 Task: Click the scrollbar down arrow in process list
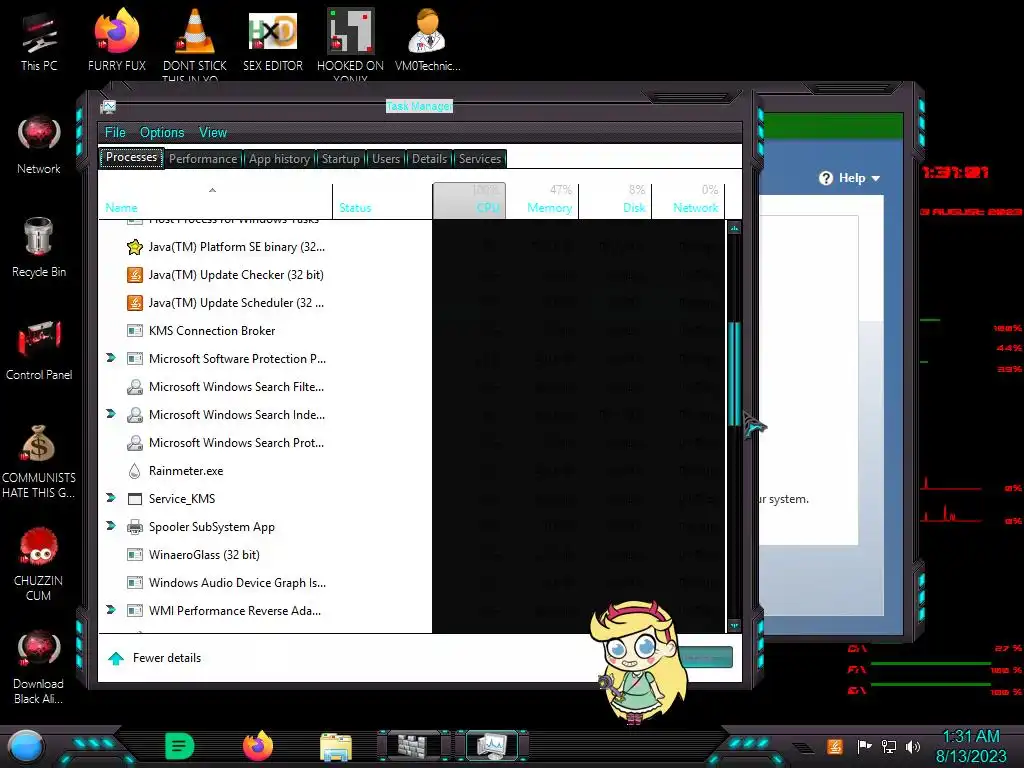[734, 625]
